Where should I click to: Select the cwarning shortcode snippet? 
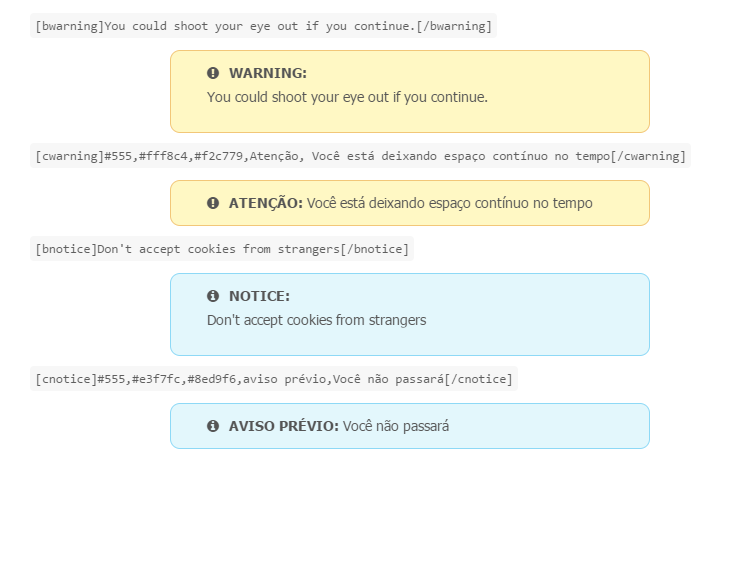click(360, 156)
